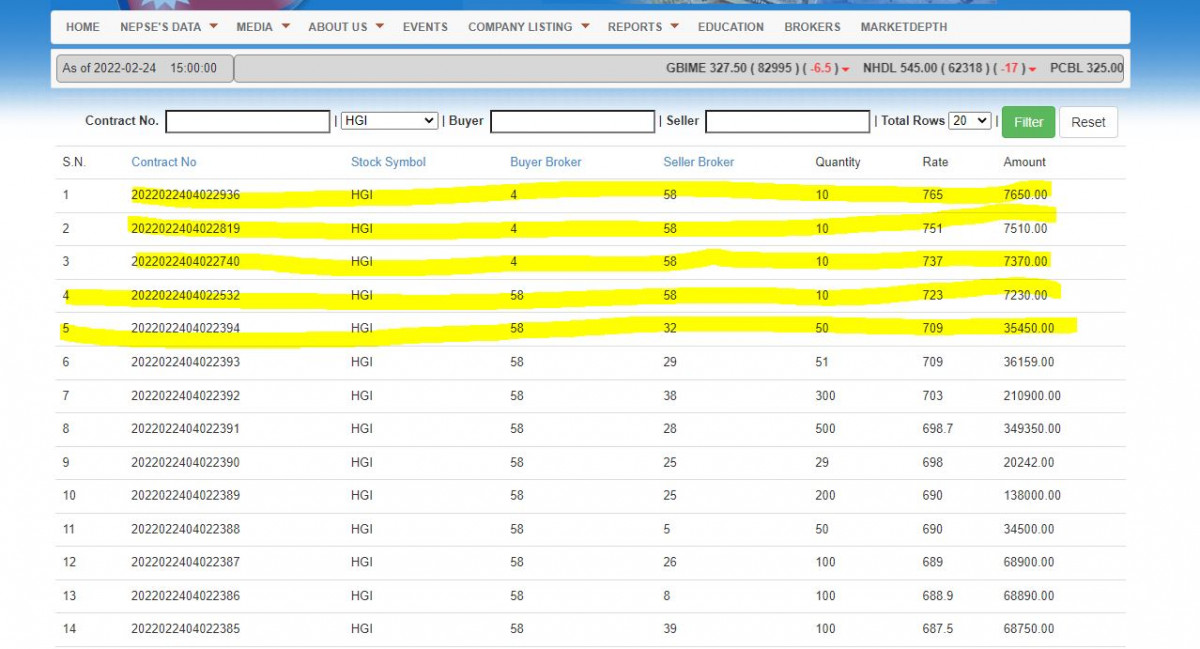Open the HOME menu item

pyautogui.click(x=83, y=27)
